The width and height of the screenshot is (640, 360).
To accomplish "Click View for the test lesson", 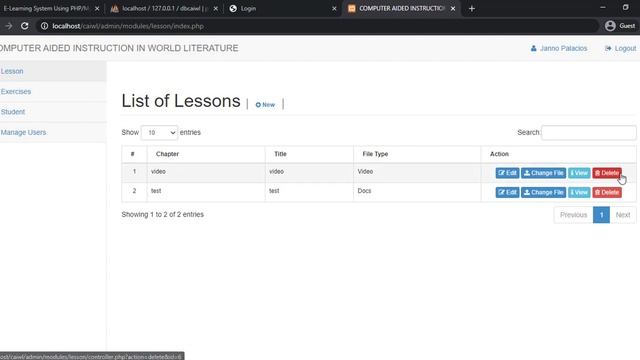I will (579, 192).
